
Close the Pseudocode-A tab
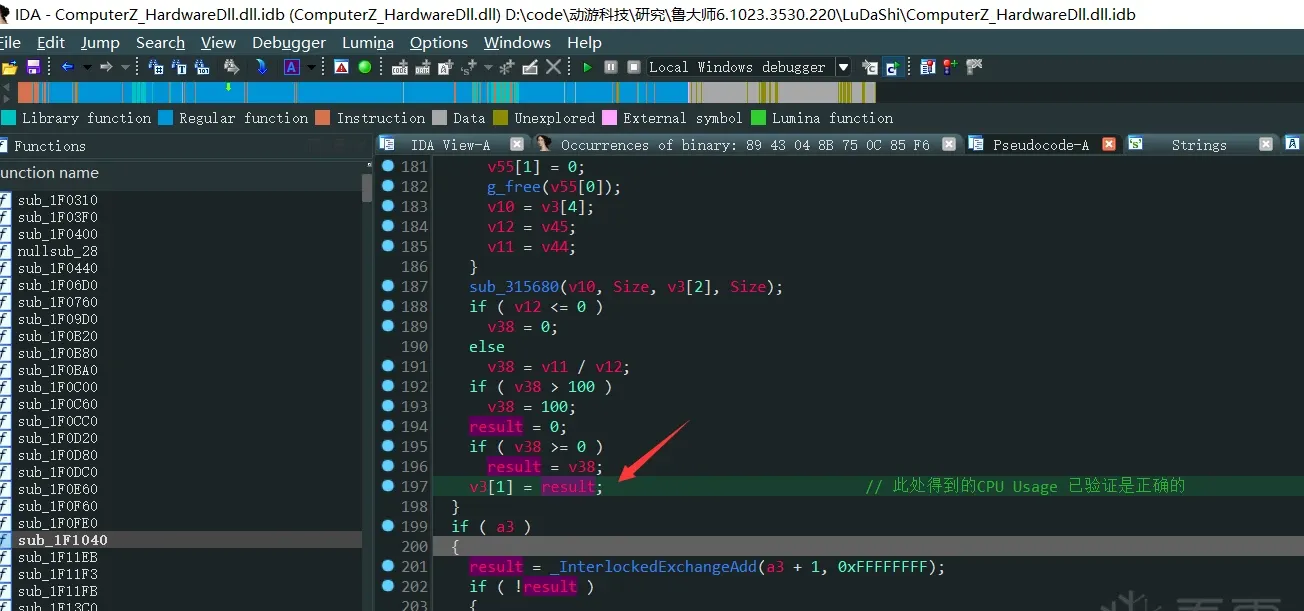tap(1109, 144)
